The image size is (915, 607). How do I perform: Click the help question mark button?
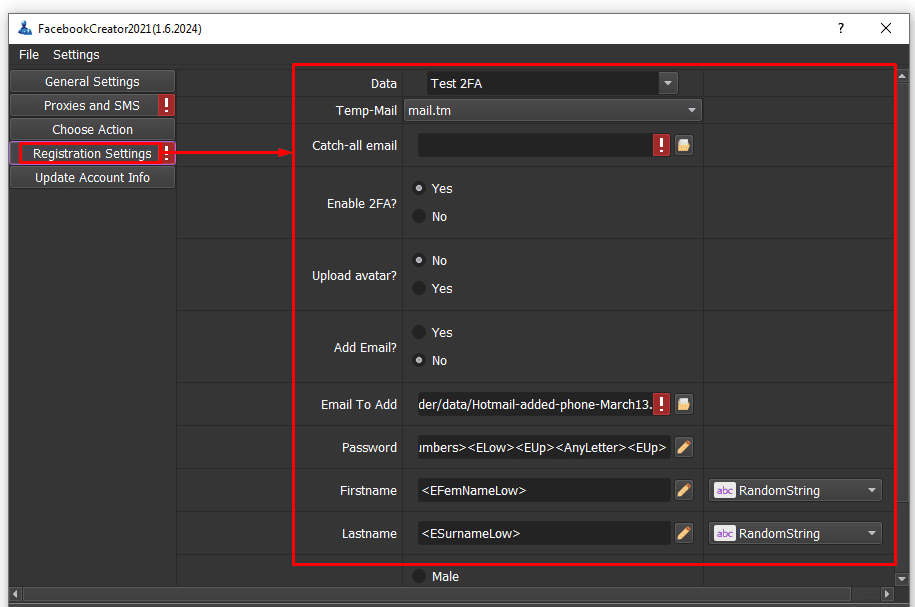pyautogui.click(x=841, y=28)
